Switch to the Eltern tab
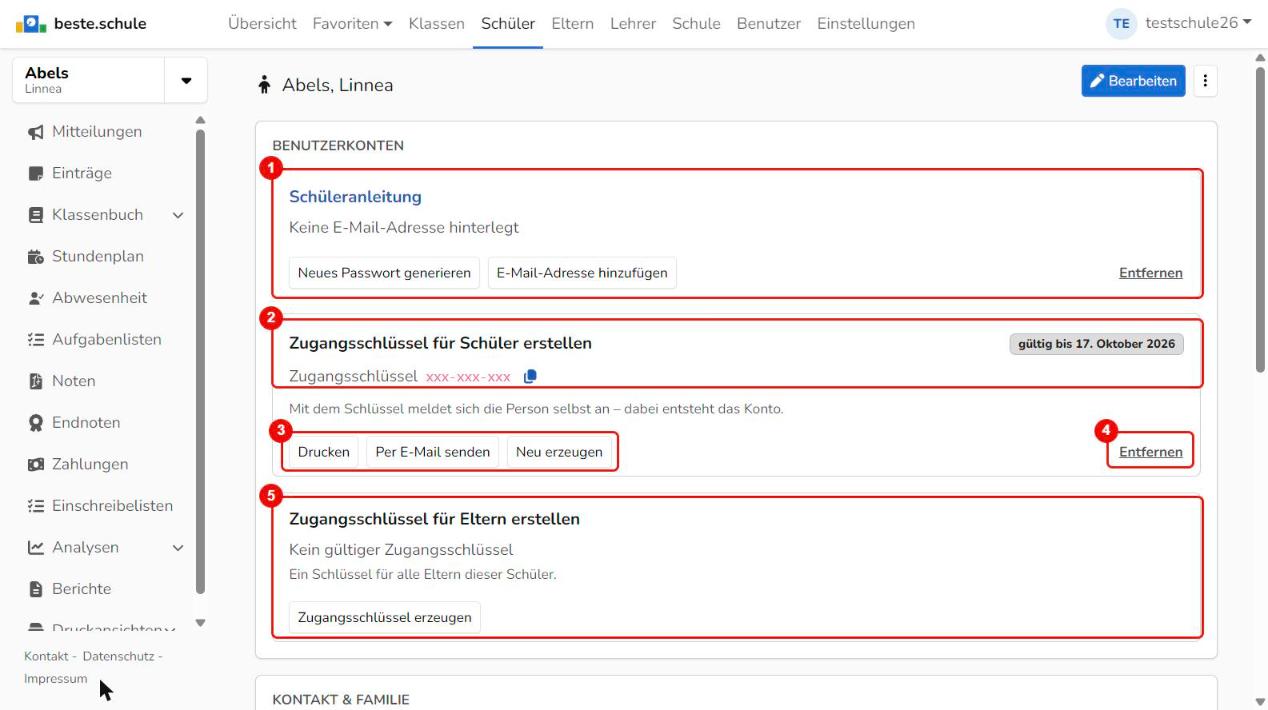Screen dimensions: 1268x710 572,23
